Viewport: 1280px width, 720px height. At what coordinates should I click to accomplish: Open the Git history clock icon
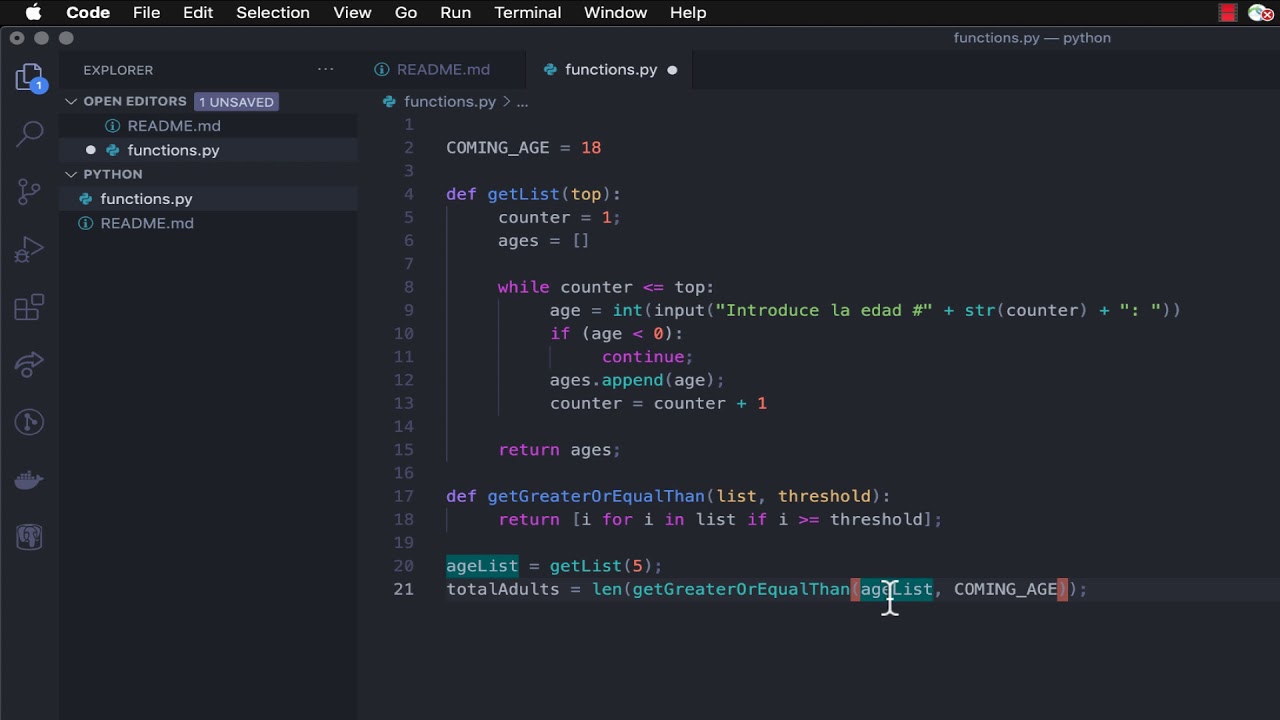click(30, 422)
